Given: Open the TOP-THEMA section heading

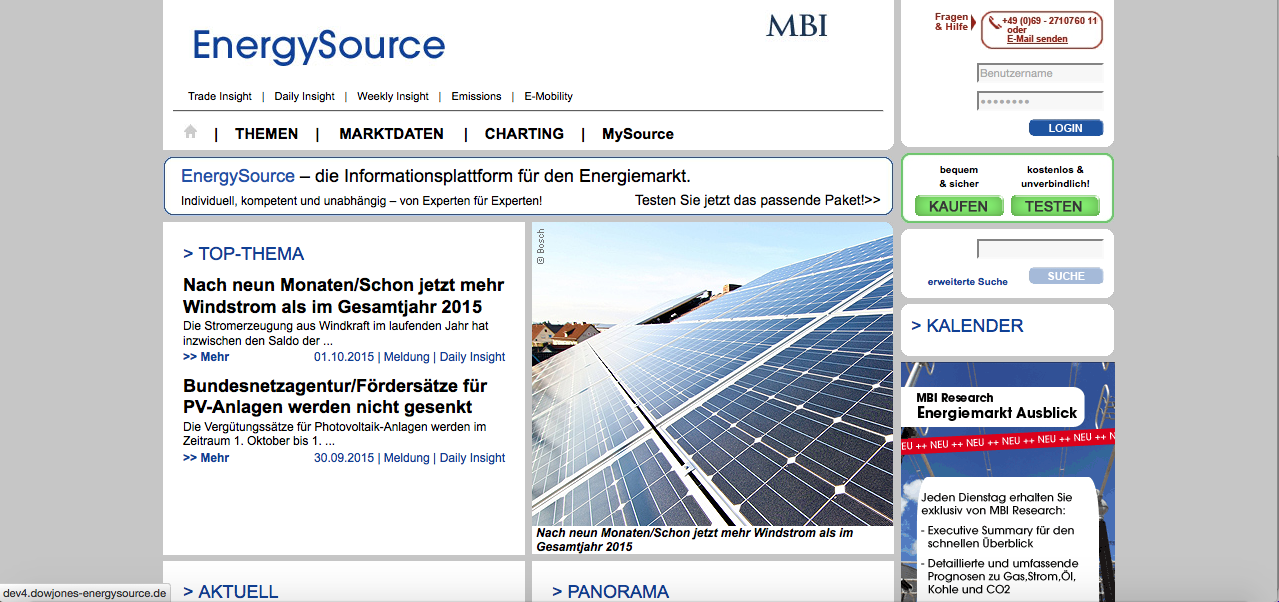Looking at the screenshot, I should (244, 254).
